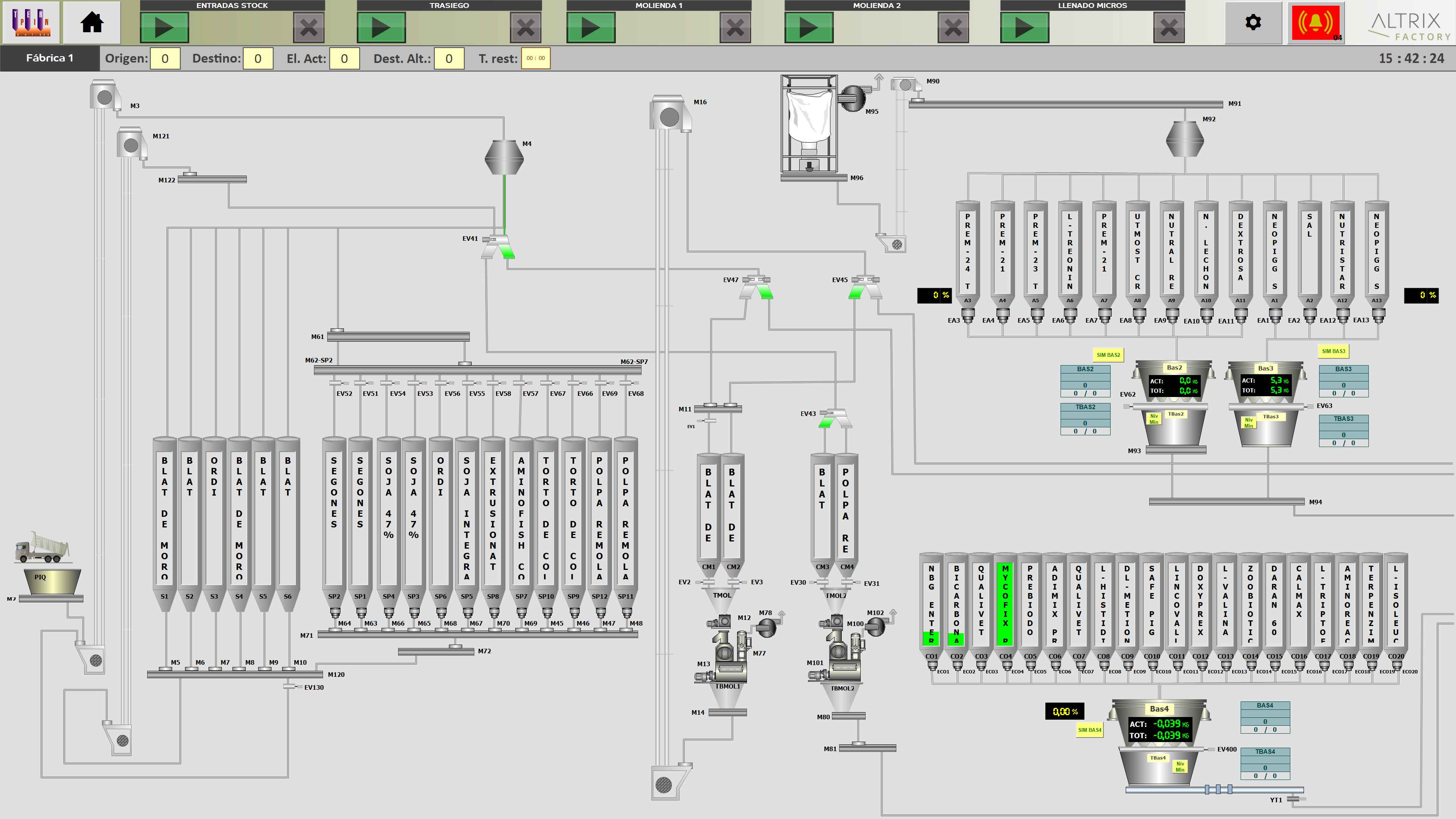This screenshot has height=819, width=1456.
Task: Start the LLENADO MICROS sequence
Action: 1024,27
